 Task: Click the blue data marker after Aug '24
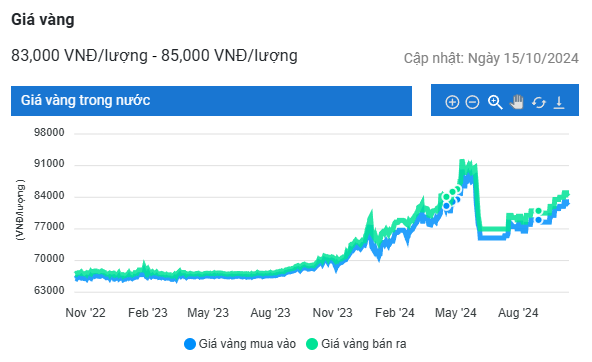point(538,220)
